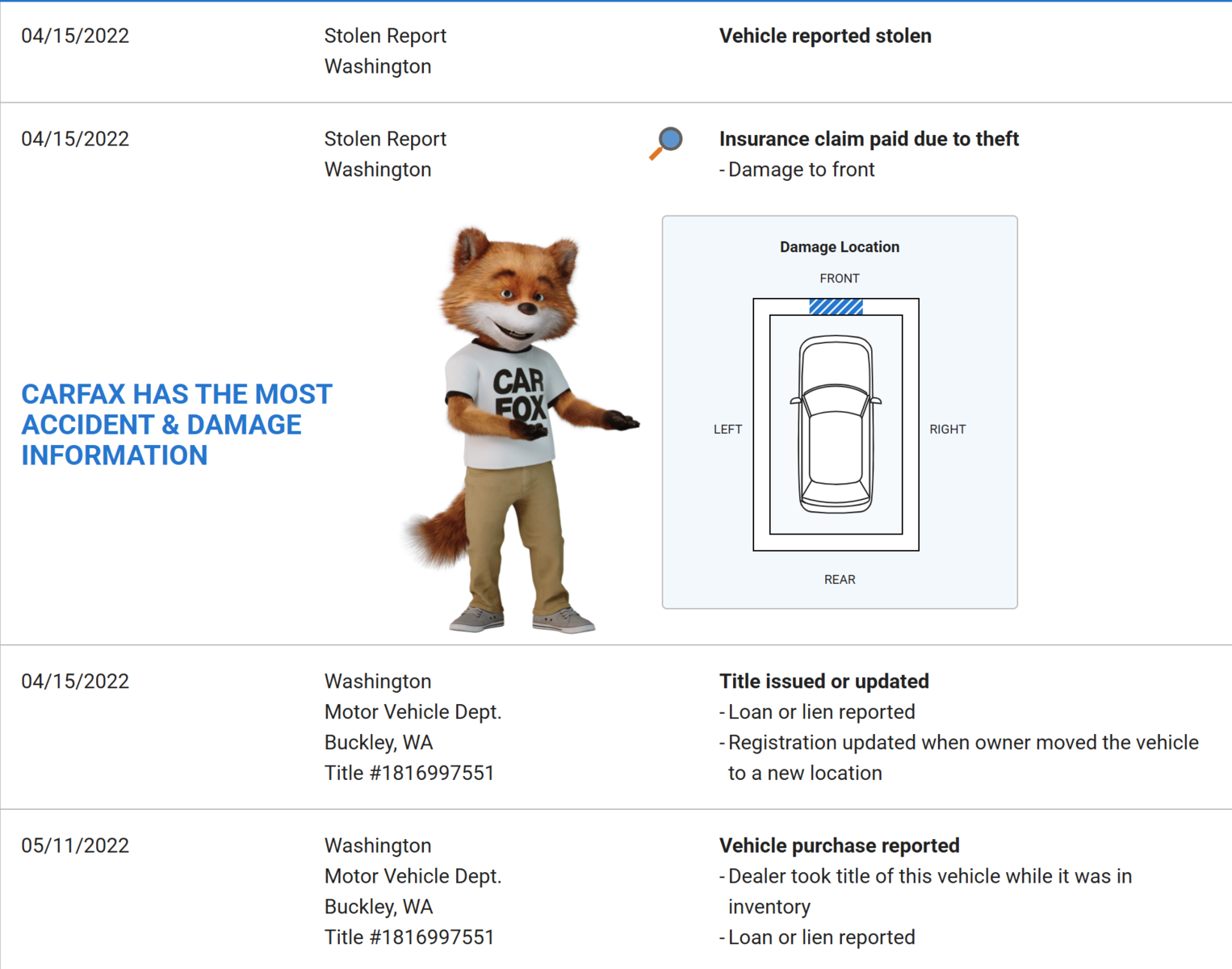Click the 'Title issued or updated' heading
Screen dimensions: 1232x969
tap(823, 682)
